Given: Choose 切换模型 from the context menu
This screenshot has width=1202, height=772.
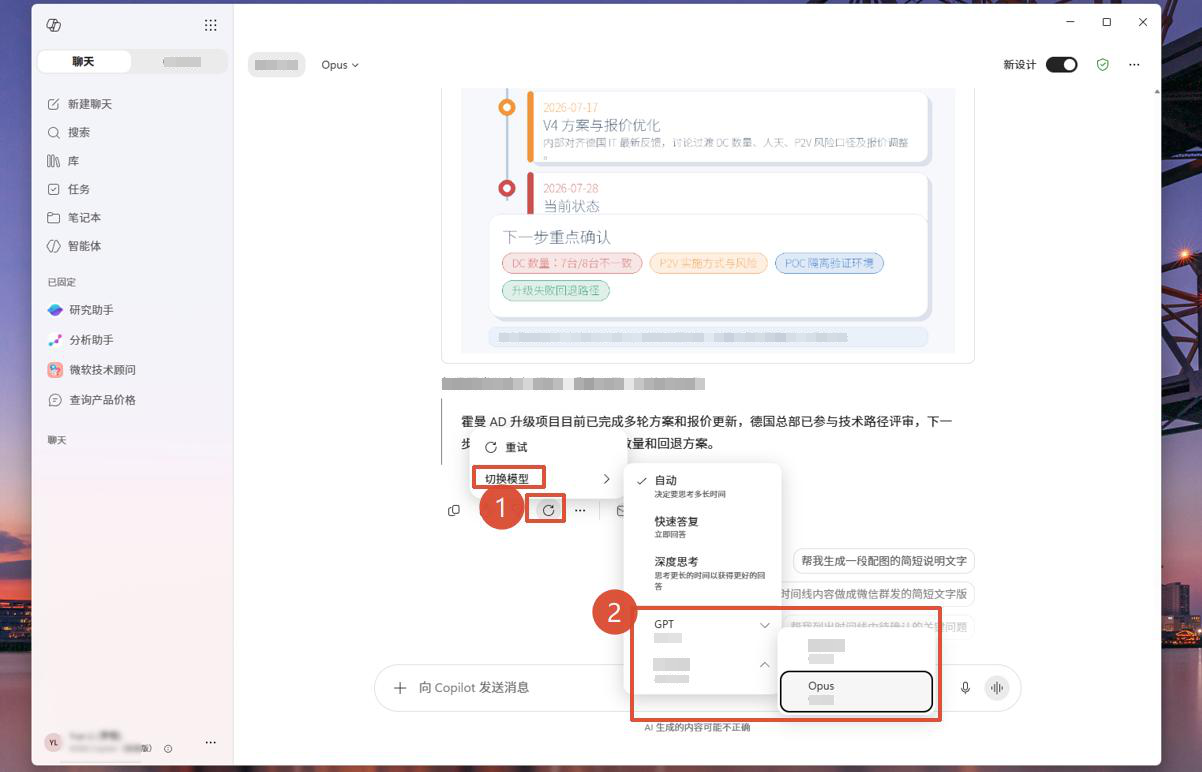Looking at the screenshot, I should coord(548,479).
